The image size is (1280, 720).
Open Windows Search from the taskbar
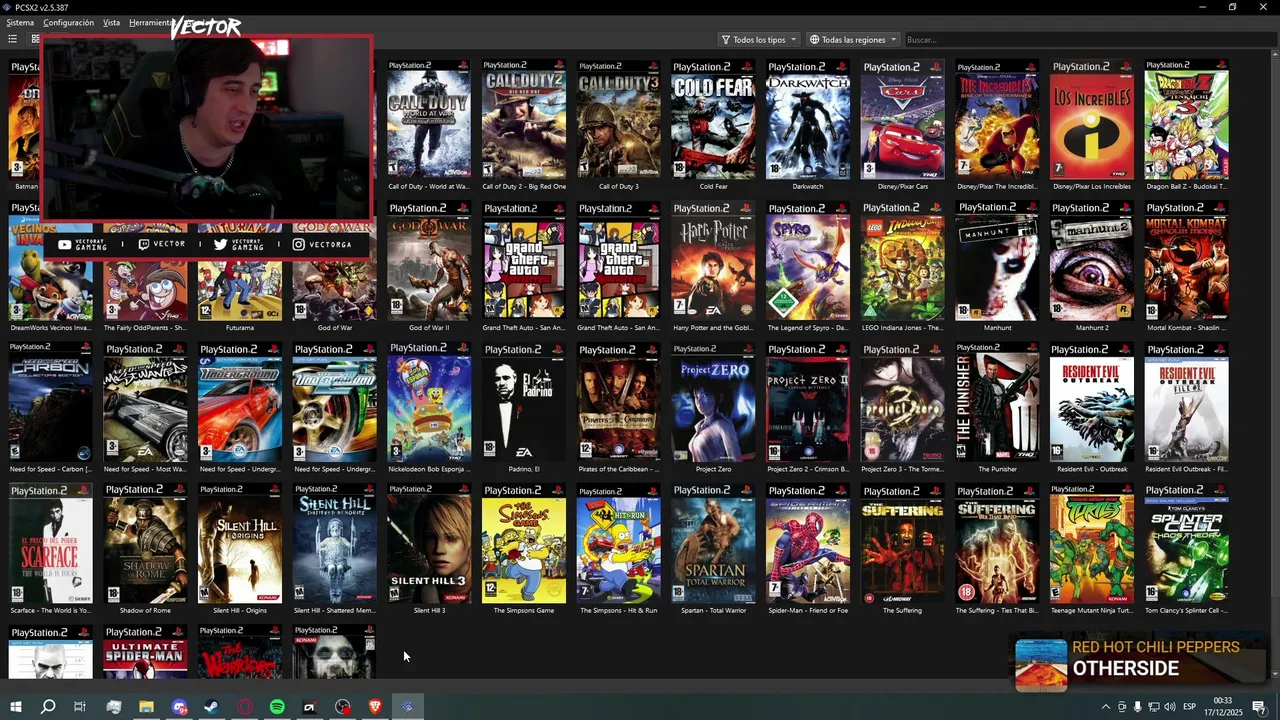[48, 707]
